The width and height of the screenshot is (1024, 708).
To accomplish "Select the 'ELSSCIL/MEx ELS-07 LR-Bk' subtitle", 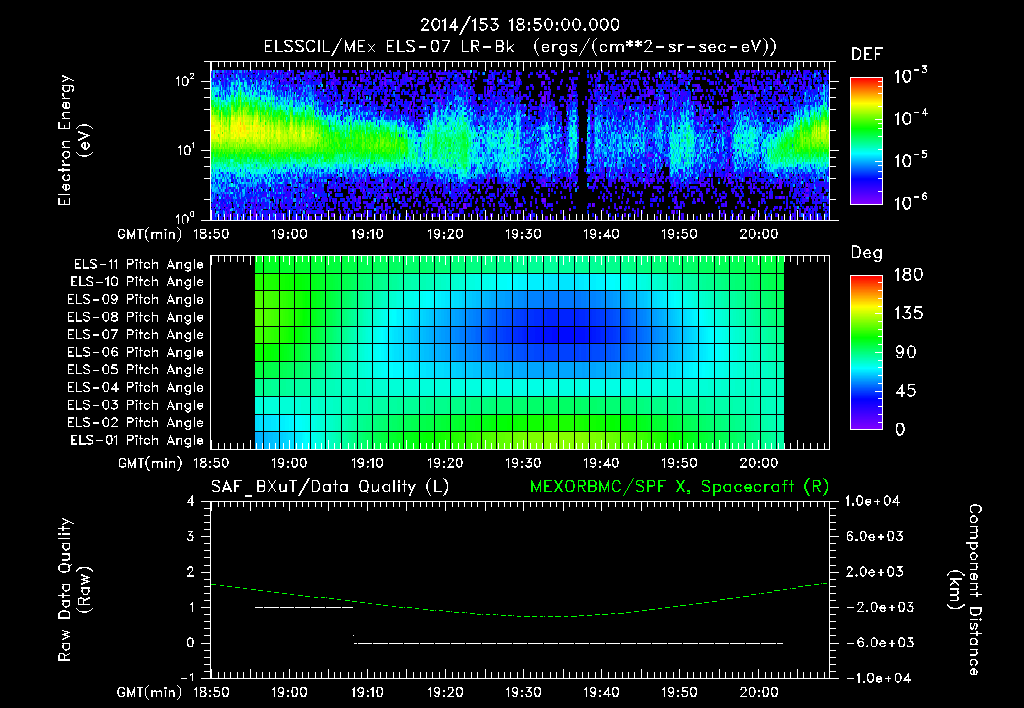I will [x=389, y=47].
